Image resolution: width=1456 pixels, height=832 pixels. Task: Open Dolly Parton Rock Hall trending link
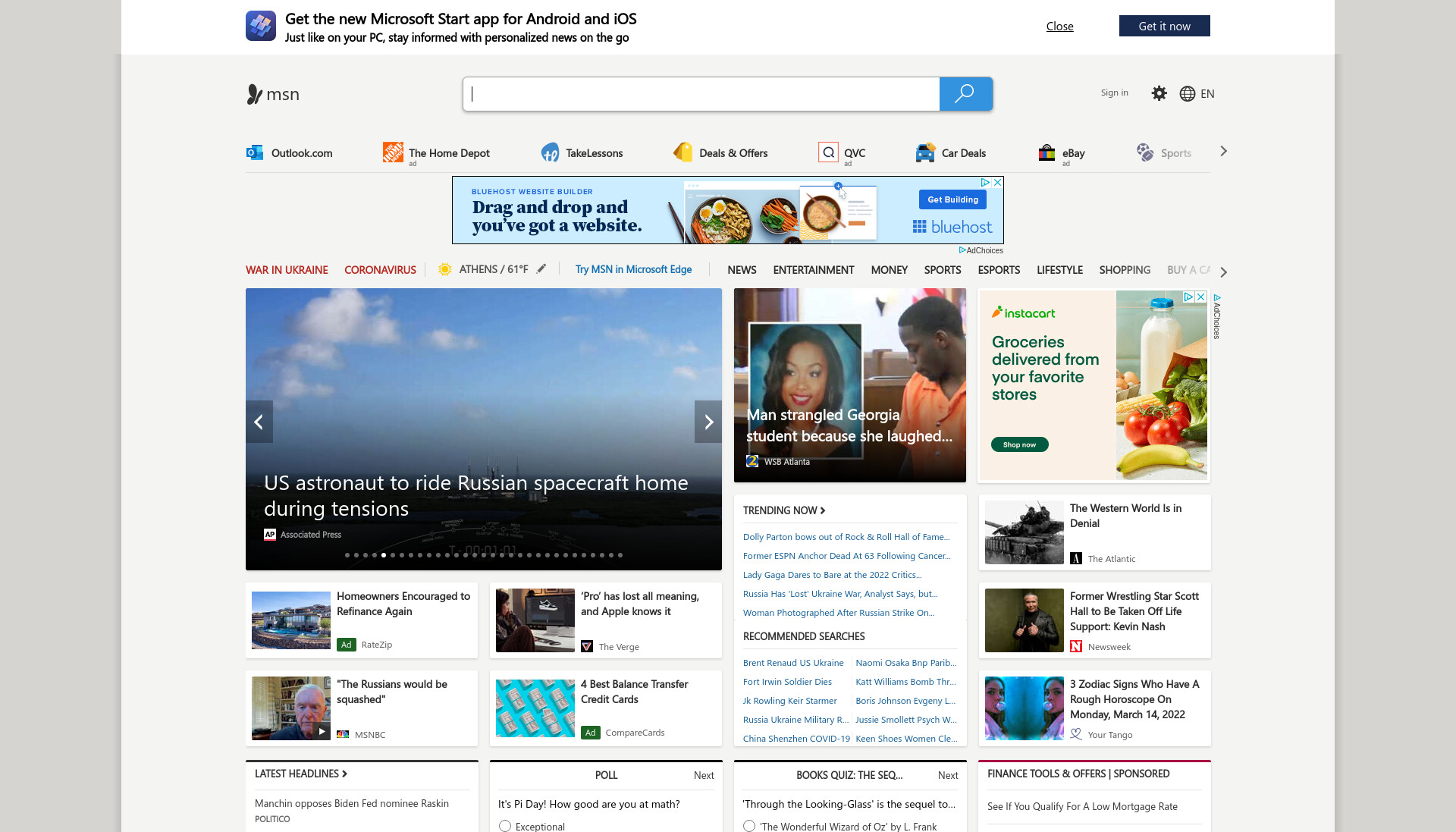[846, 537]
